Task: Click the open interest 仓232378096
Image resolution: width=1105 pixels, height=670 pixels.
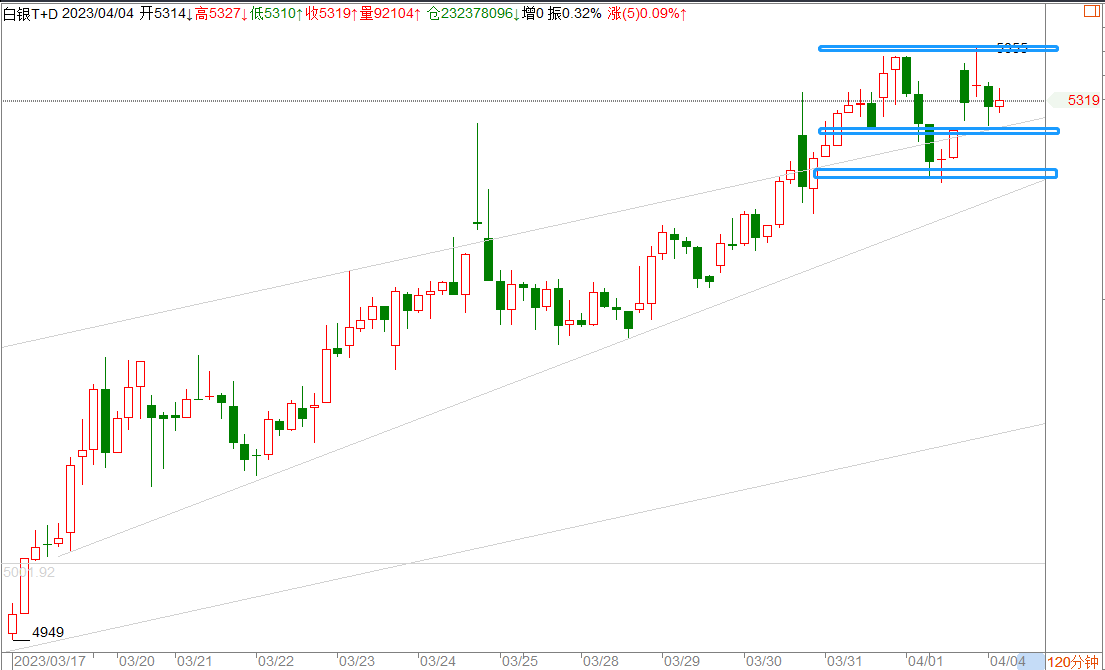Action: (x=474, y=13)
